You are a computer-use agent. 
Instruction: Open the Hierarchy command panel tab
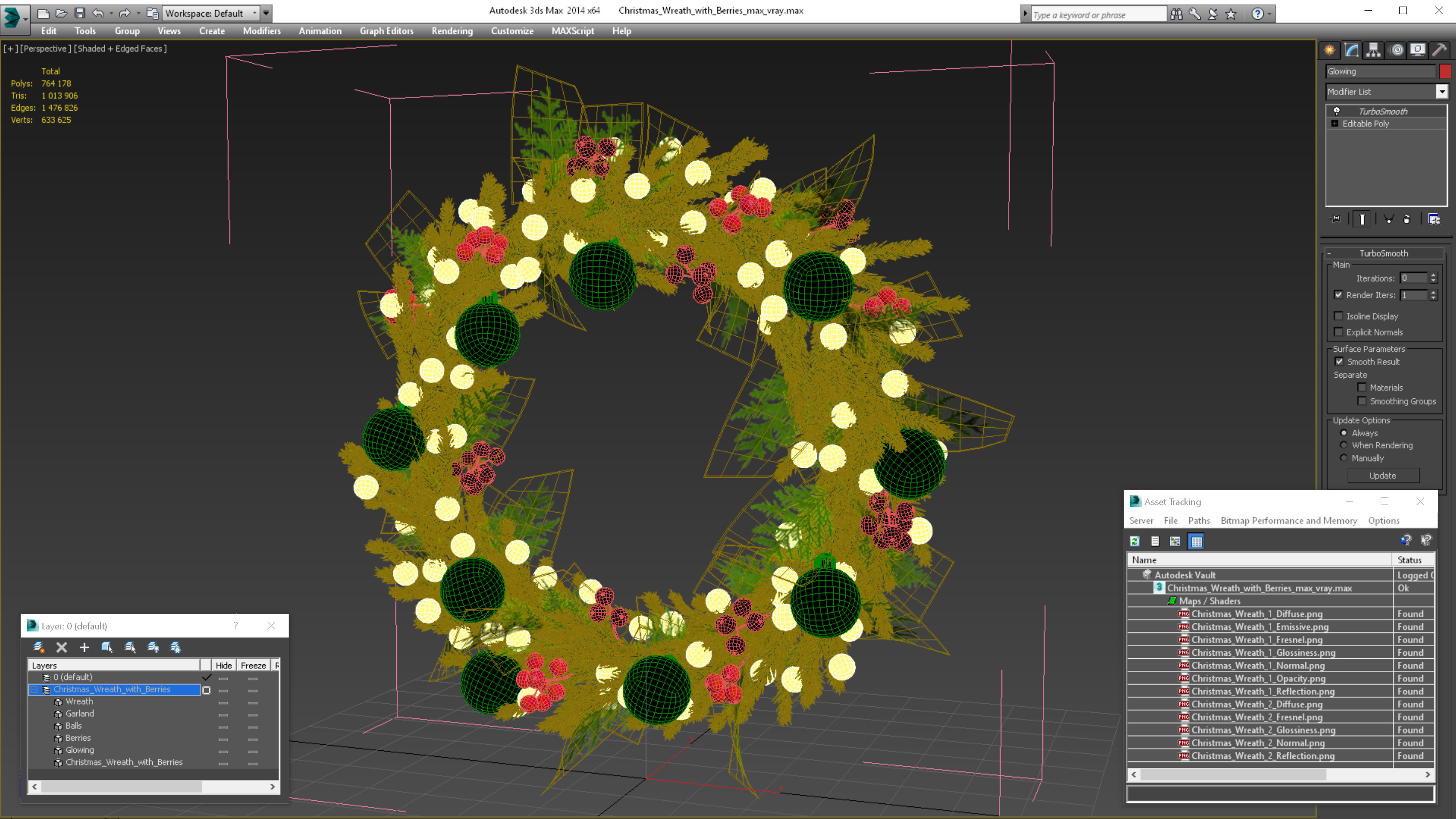(1374, 51)
